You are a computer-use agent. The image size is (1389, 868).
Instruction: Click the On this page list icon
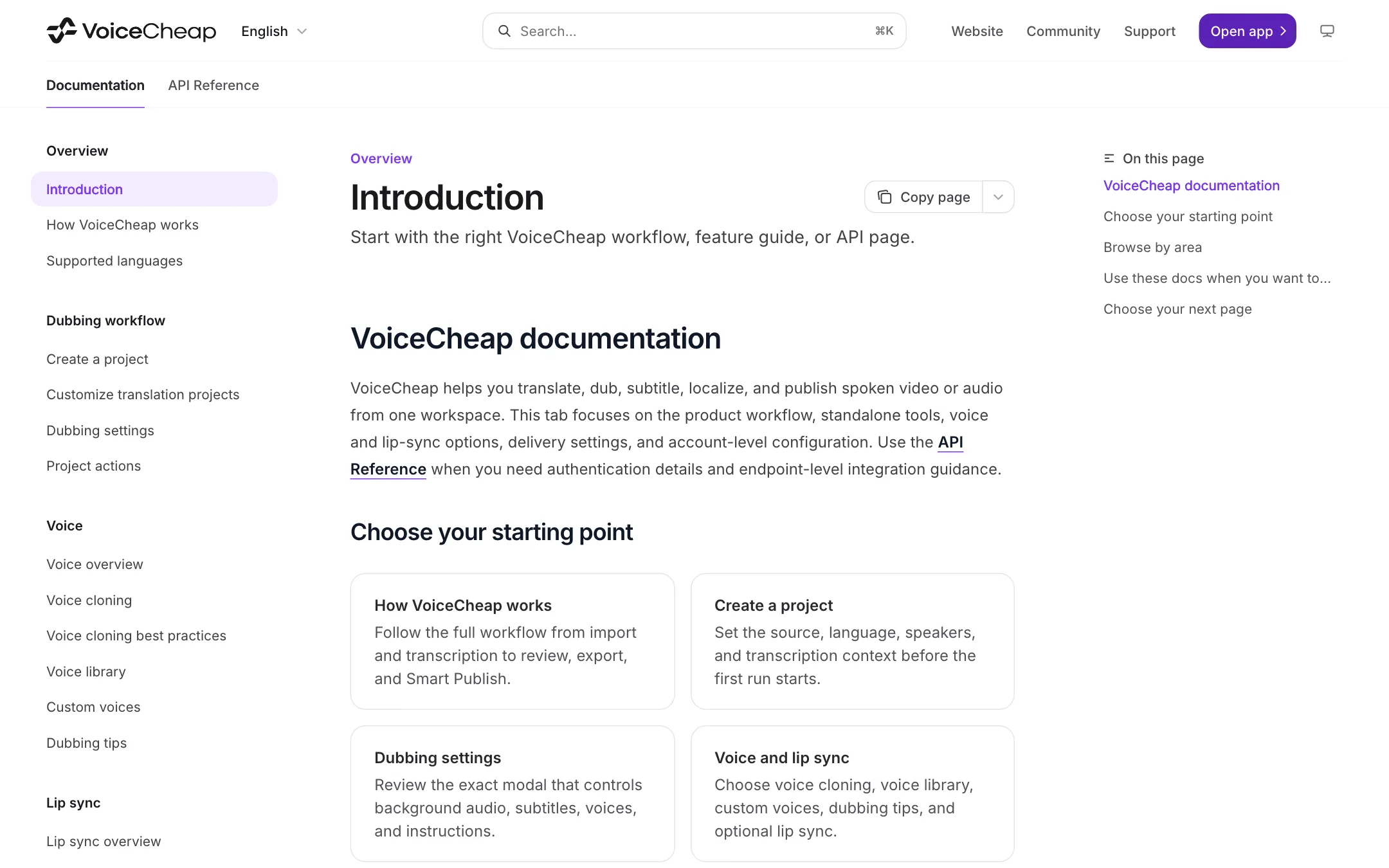[x=1109, y=158]
